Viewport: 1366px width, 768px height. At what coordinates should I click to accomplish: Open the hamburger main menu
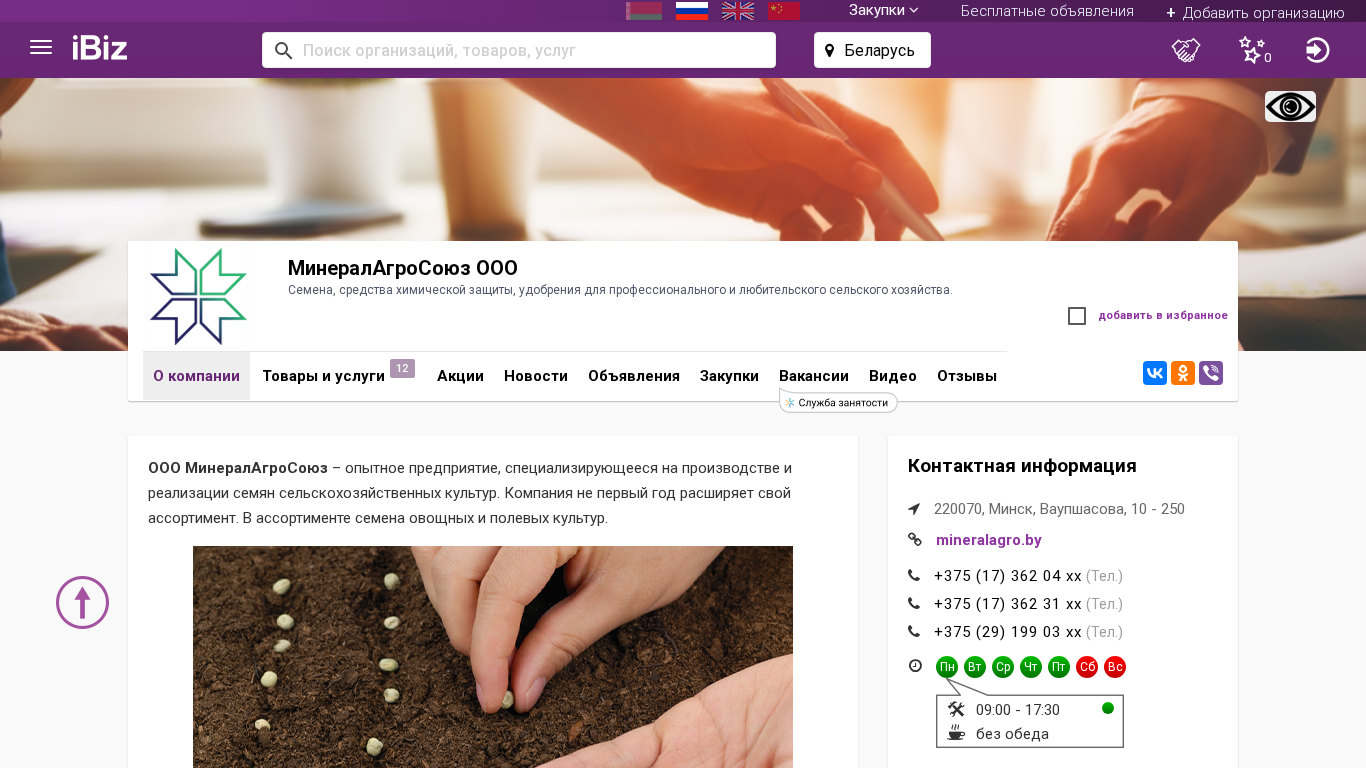(x=41, y=47)
